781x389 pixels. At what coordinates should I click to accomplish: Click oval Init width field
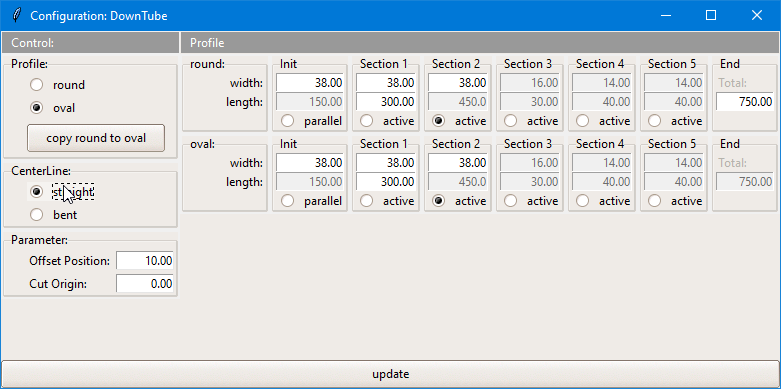tap(310, 162)
